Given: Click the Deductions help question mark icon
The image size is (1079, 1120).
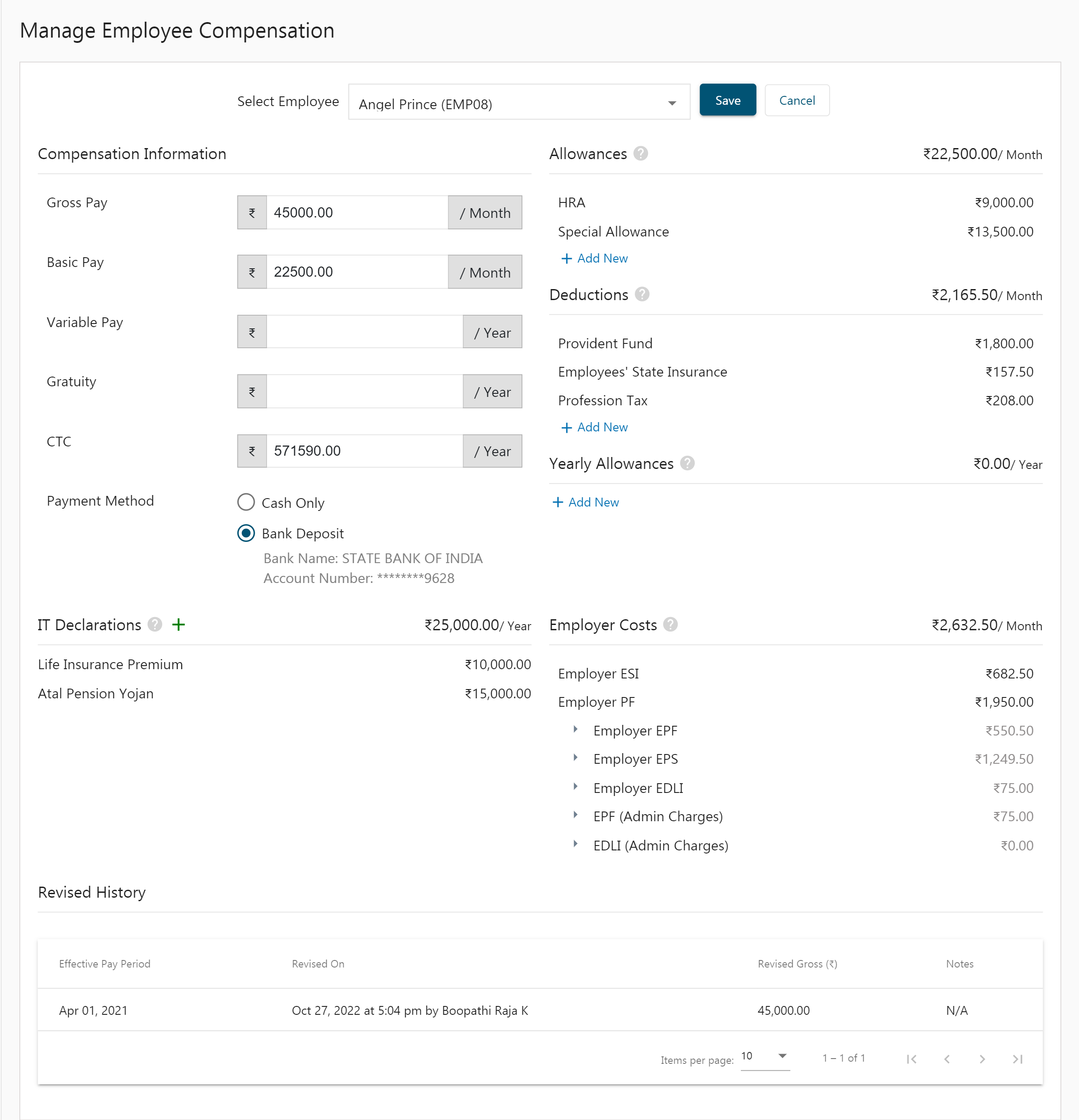Looking at the screenshot, I should [642, 294].
